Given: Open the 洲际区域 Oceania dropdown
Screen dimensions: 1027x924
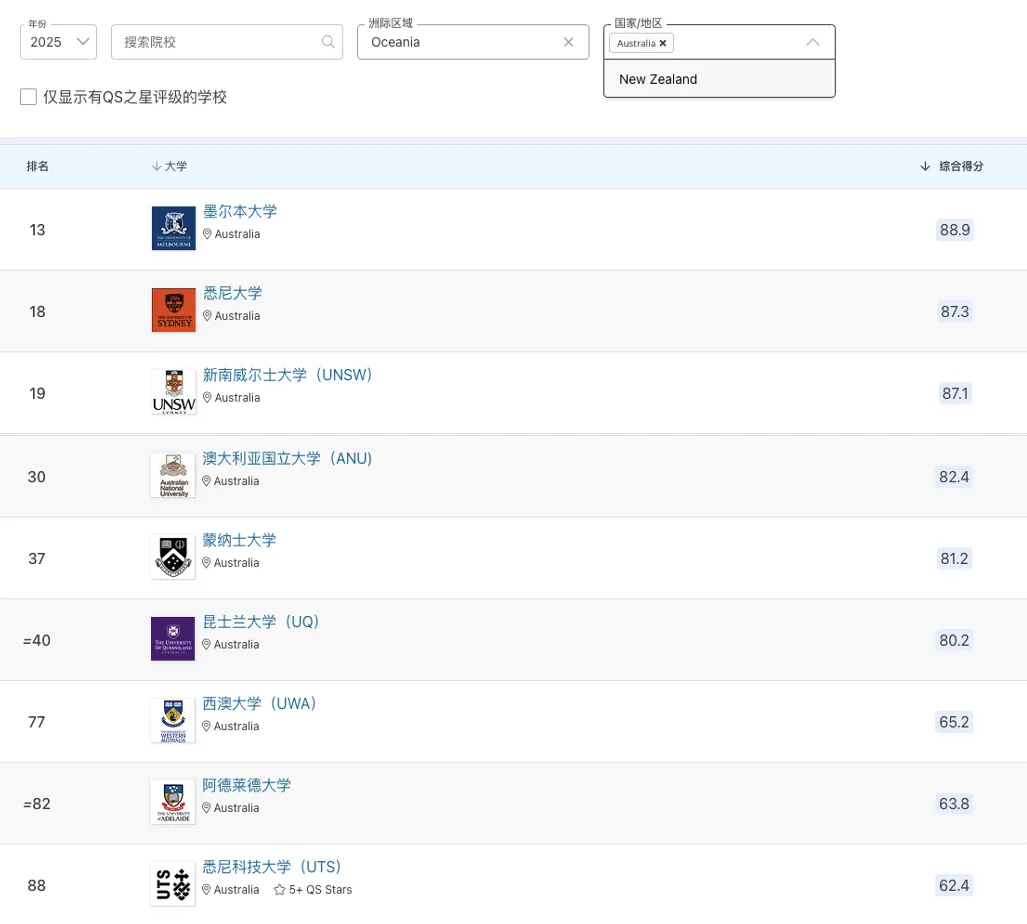Looking at the screenshot, I should pyautogui.click(x=473, y=42).
